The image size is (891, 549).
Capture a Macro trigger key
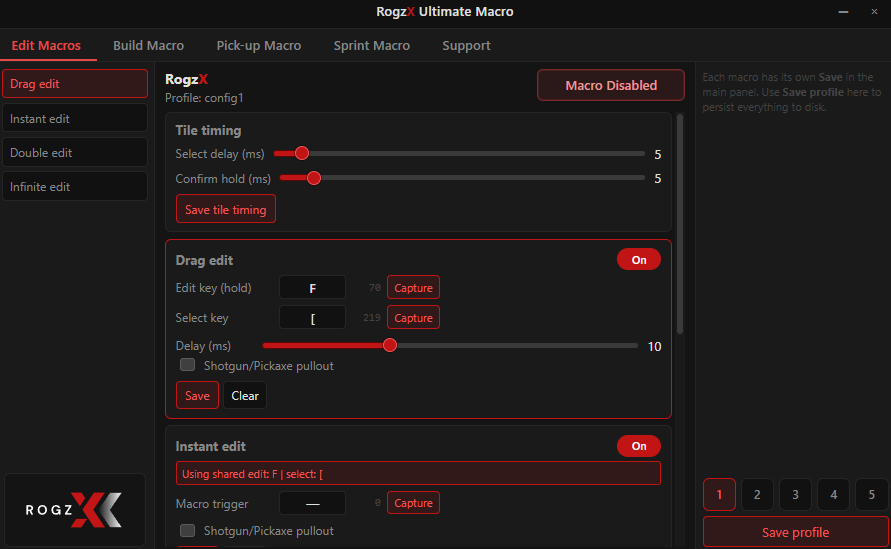(413, 503)
